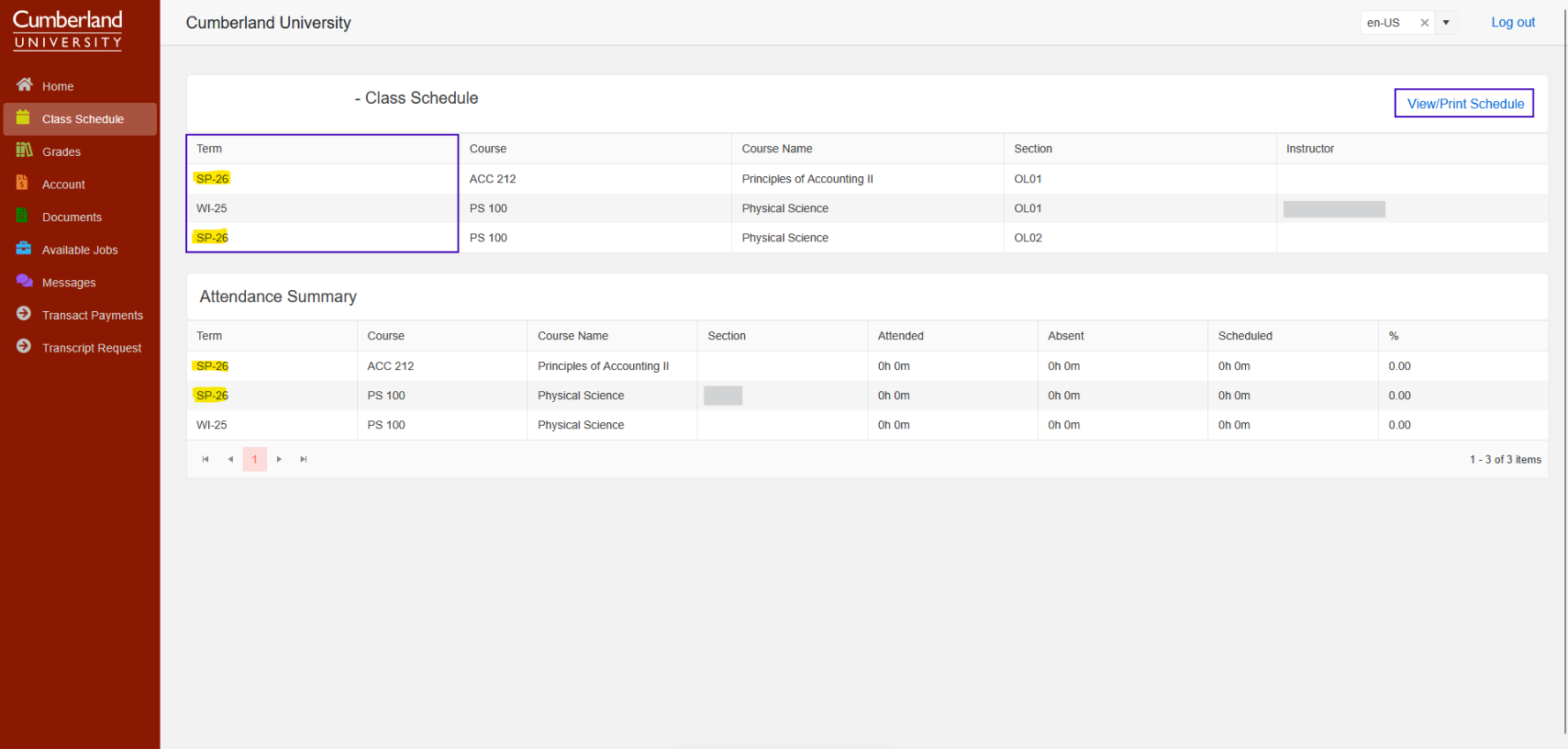Click Physical Science in the OL02 row

[785, 238]
